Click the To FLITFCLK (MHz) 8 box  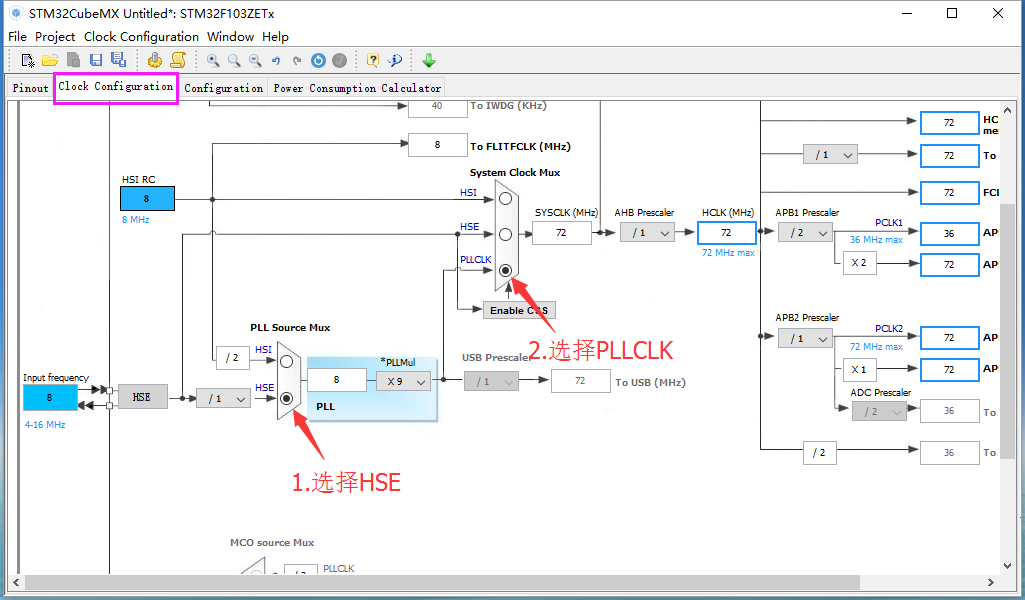pyautogui.click(x=437, y=145)
